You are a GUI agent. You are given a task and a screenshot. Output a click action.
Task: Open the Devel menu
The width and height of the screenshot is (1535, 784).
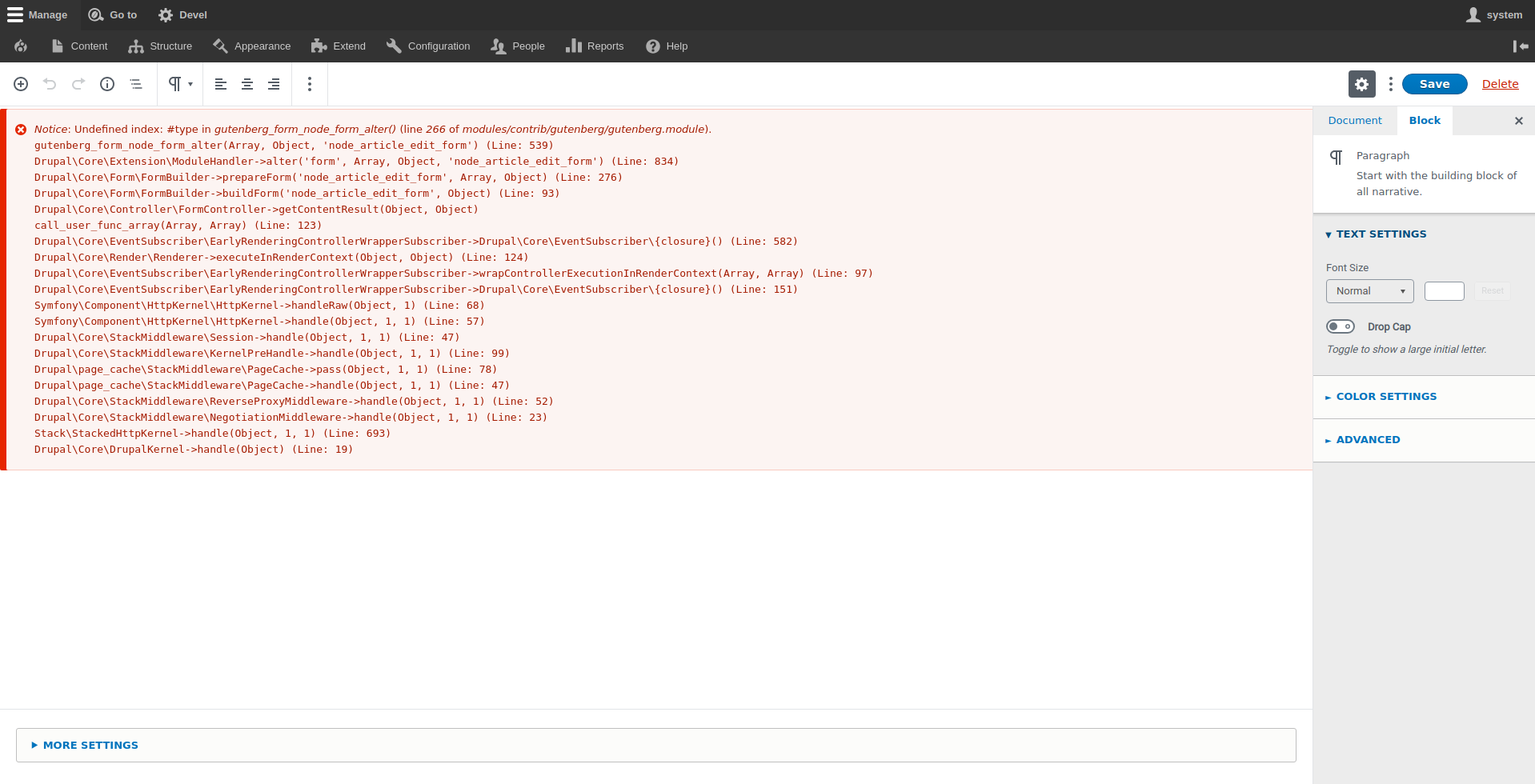(x=182, y=14)
